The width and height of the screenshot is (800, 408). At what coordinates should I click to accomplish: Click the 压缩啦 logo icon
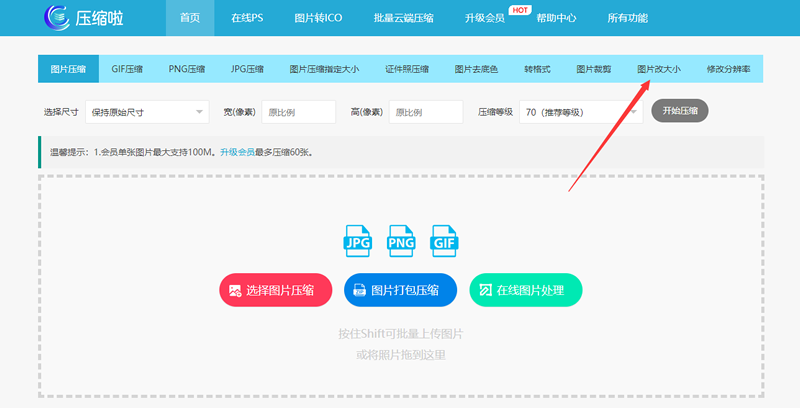[56, 18]
